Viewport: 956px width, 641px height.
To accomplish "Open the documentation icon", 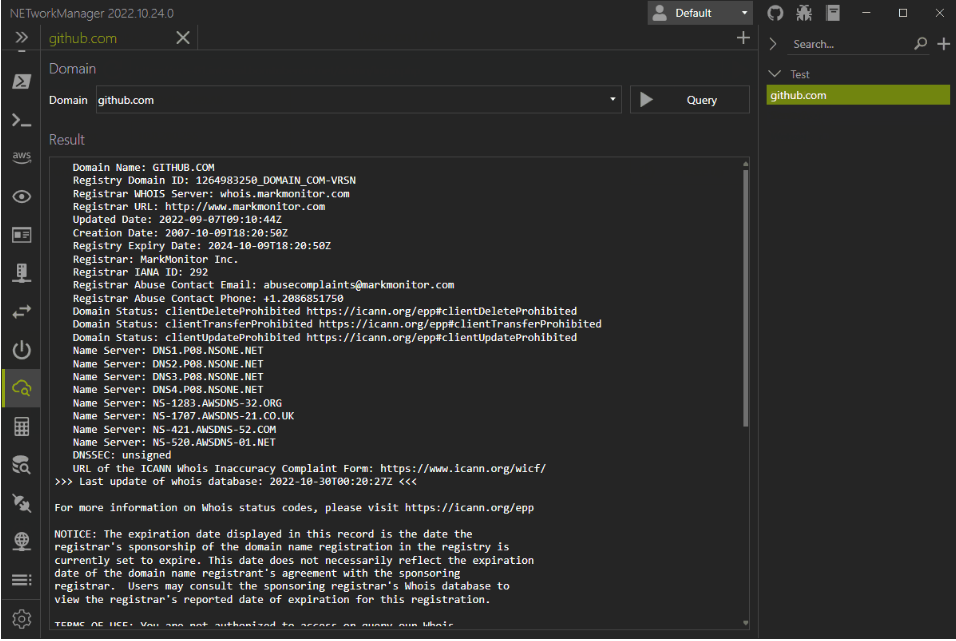I will click(x=834, y=12).
